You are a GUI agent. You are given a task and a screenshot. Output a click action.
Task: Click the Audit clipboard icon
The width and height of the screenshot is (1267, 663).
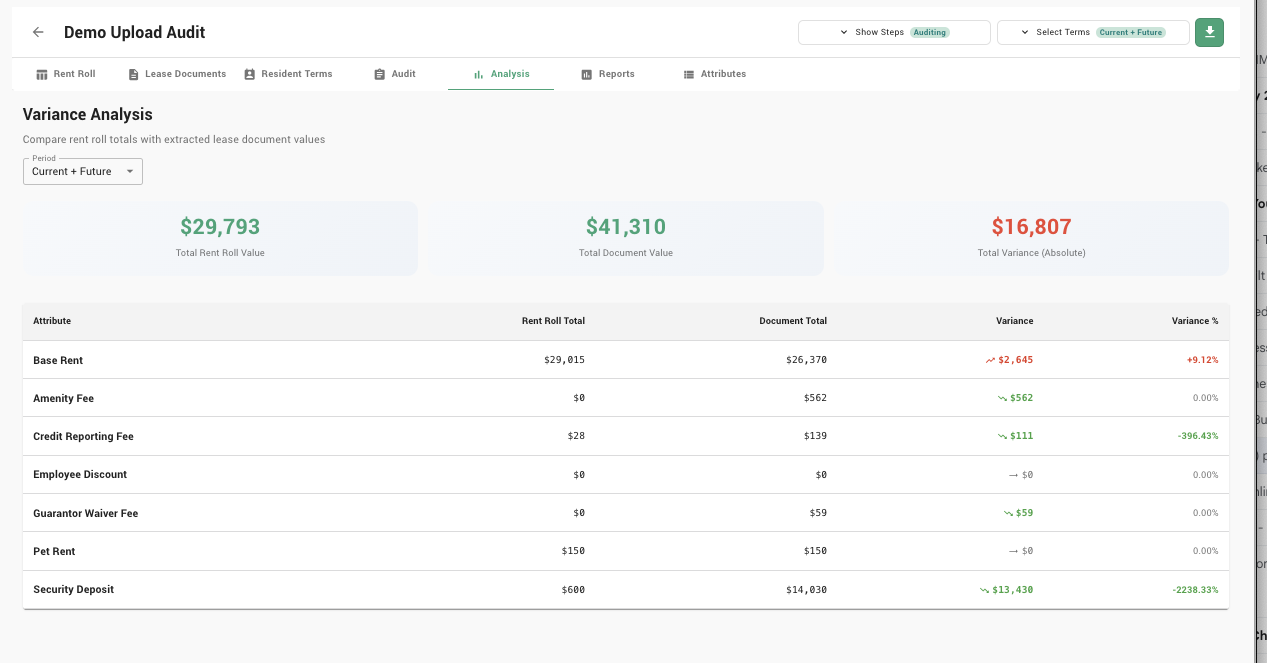tap(379, 74)
